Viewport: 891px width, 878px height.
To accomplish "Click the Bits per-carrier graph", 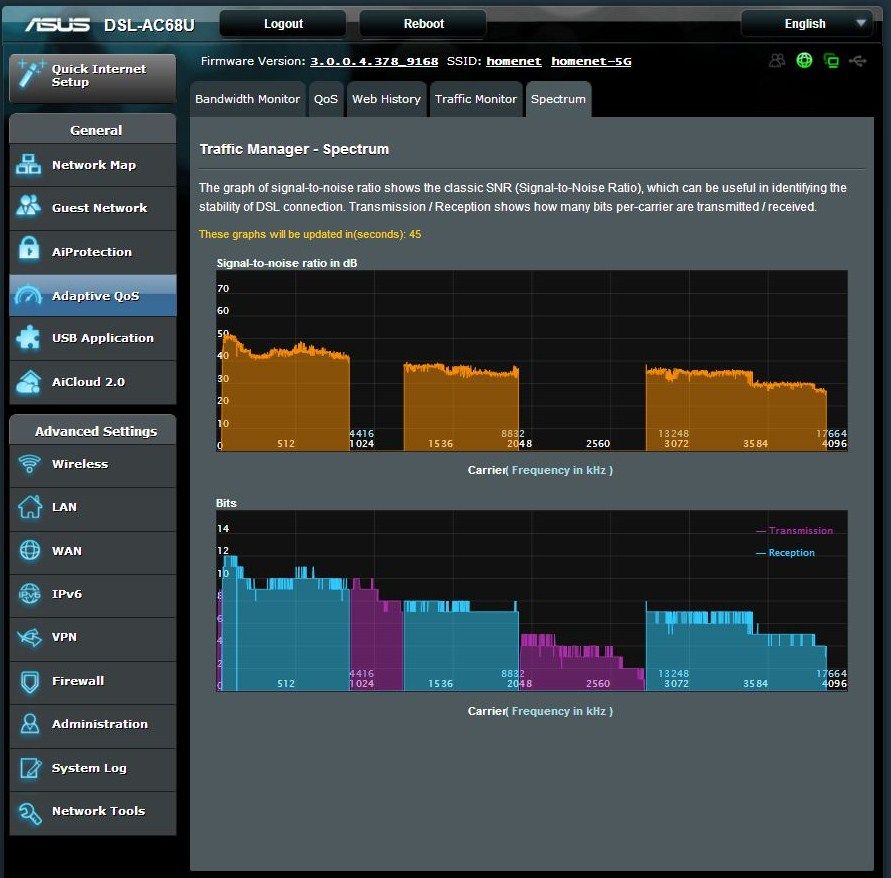I will tap(532, 601).
